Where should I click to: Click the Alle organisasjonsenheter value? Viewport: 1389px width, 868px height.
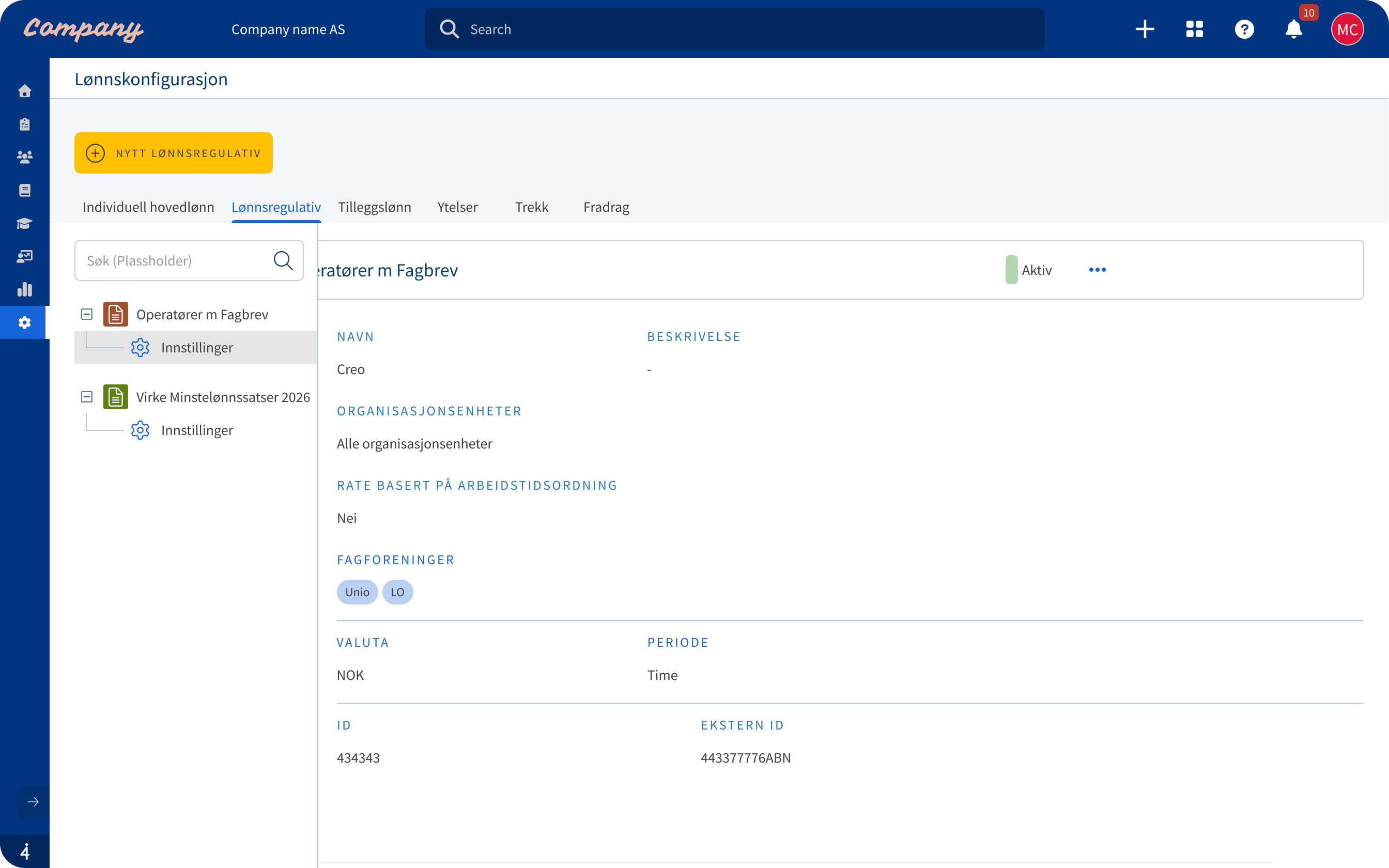pos(414,444)
